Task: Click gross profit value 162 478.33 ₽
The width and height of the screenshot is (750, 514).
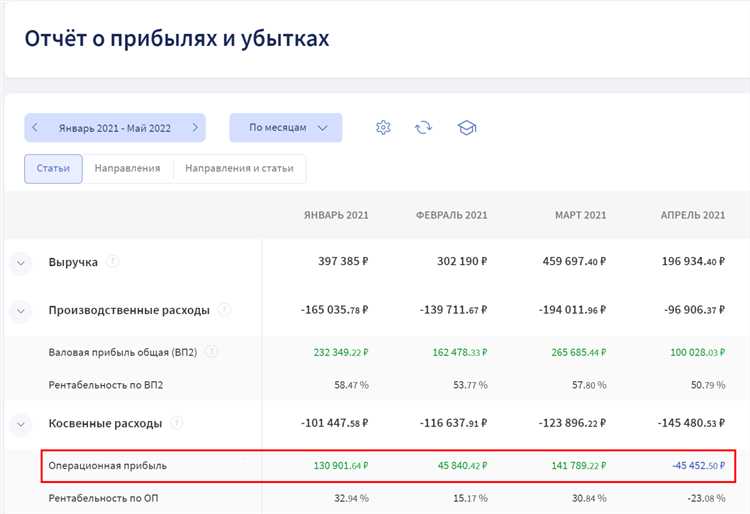Action: tap(460, 352)
